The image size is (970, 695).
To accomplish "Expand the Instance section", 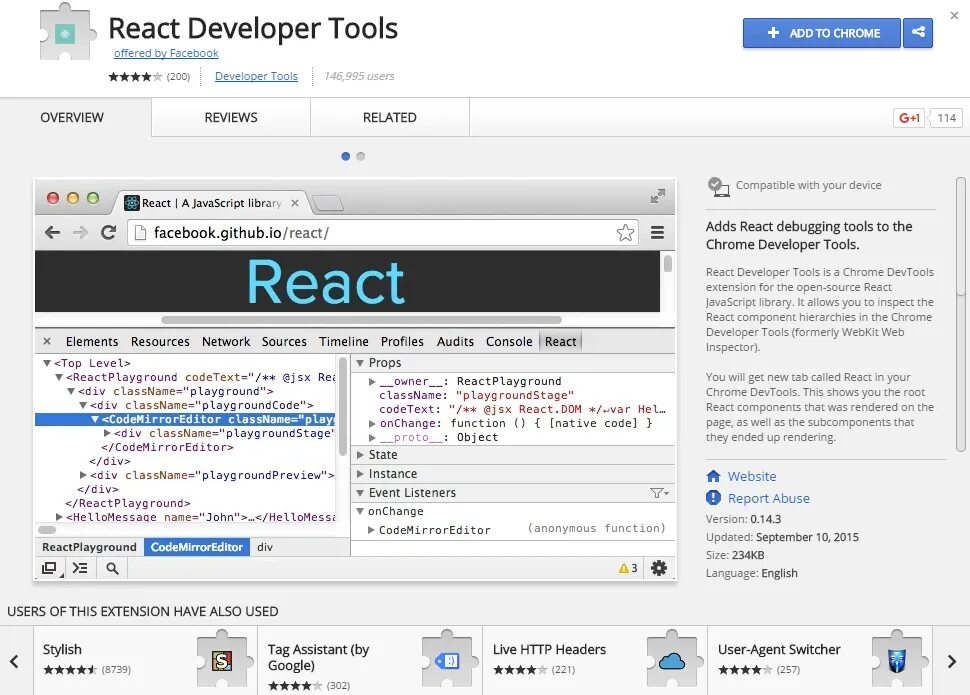I will click(360, 473).
